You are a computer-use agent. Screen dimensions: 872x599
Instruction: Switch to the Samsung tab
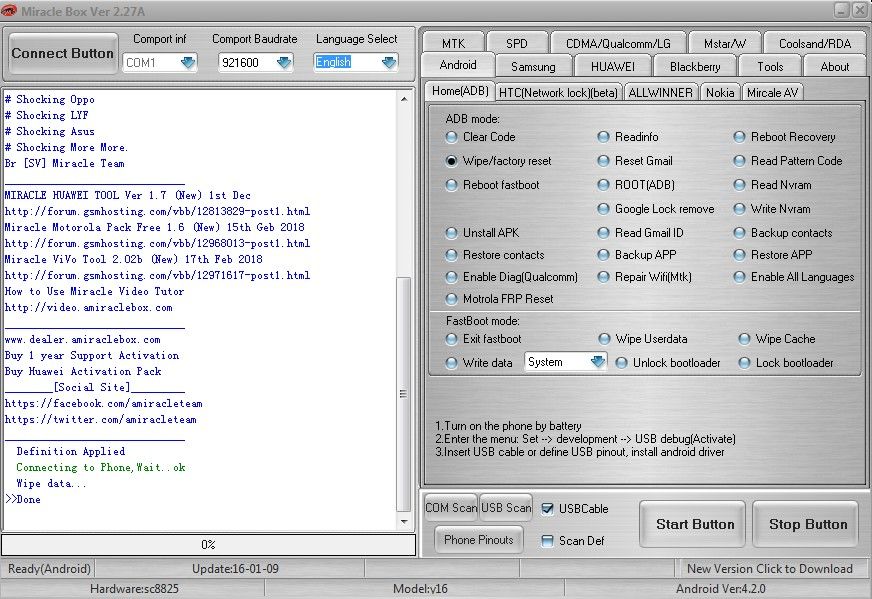point(532,67)
